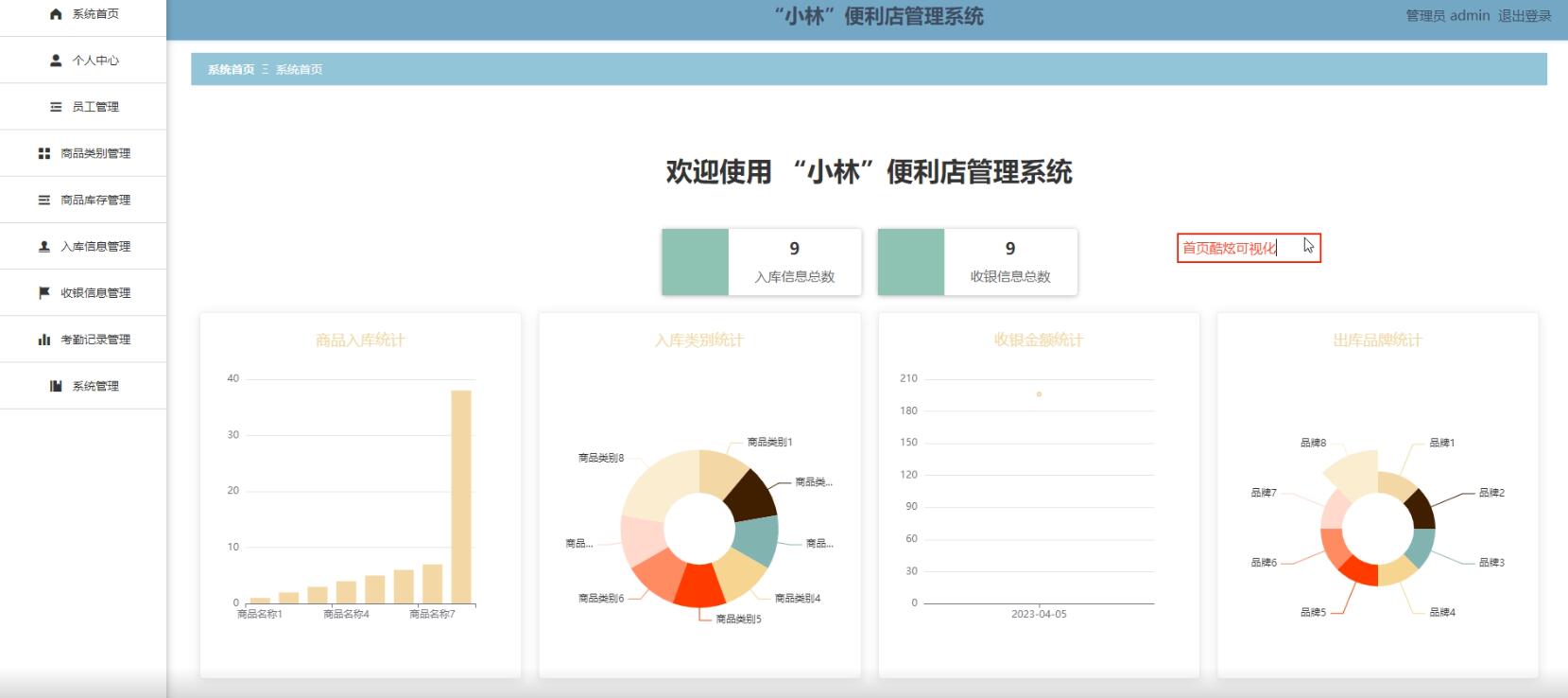This screenshot has height=698, width=1568.
Task: Open 入库信息管理 menu item
Action: coord(83,246)
